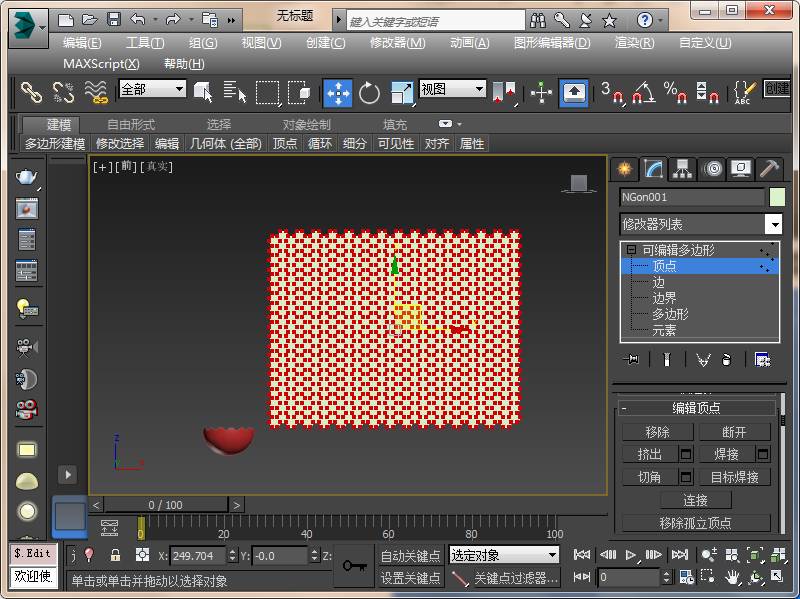This screenshot has height=599, width=800.
Task: Open the Rendering menu
Action: click(x=634, y=43)
